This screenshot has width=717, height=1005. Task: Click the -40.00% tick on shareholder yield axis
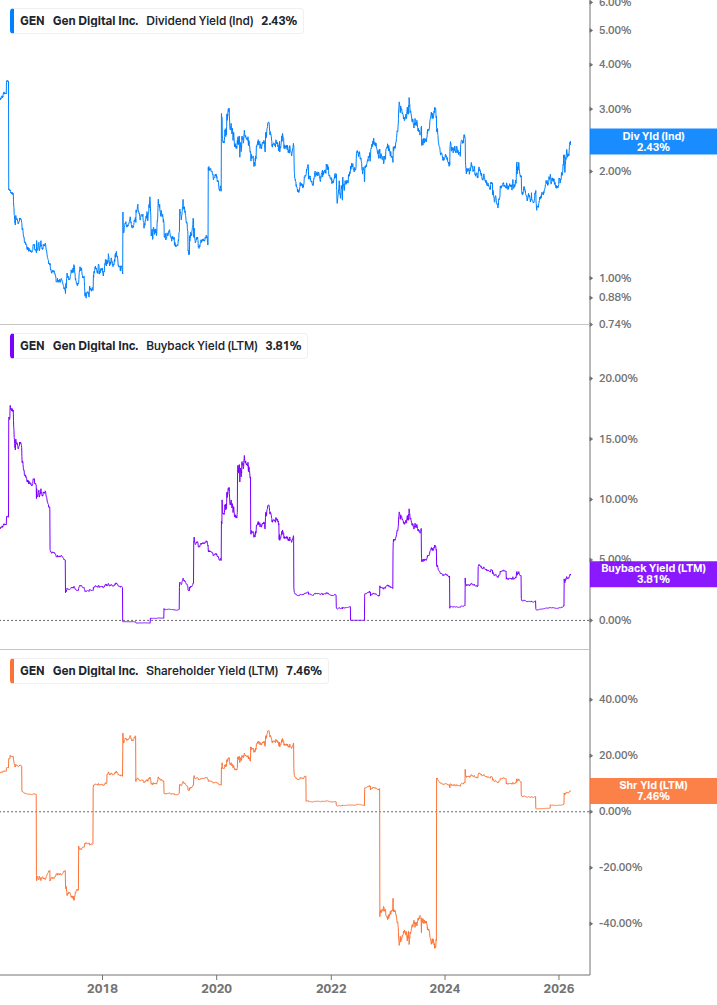click(x=620, y=924)
